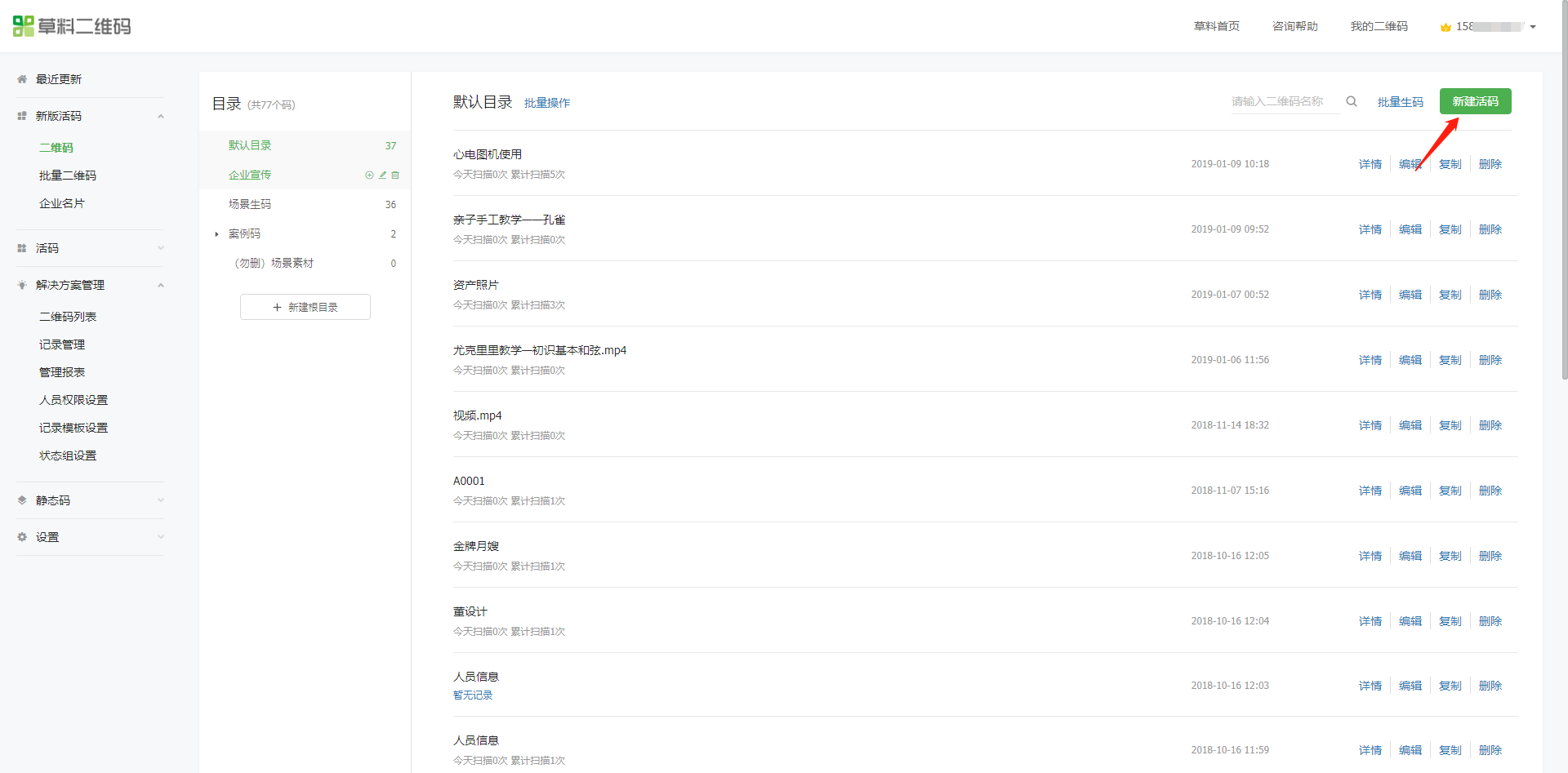Click 编辑 for A0001
This screenshot has width=1568, height=773.
point(1410,491)
